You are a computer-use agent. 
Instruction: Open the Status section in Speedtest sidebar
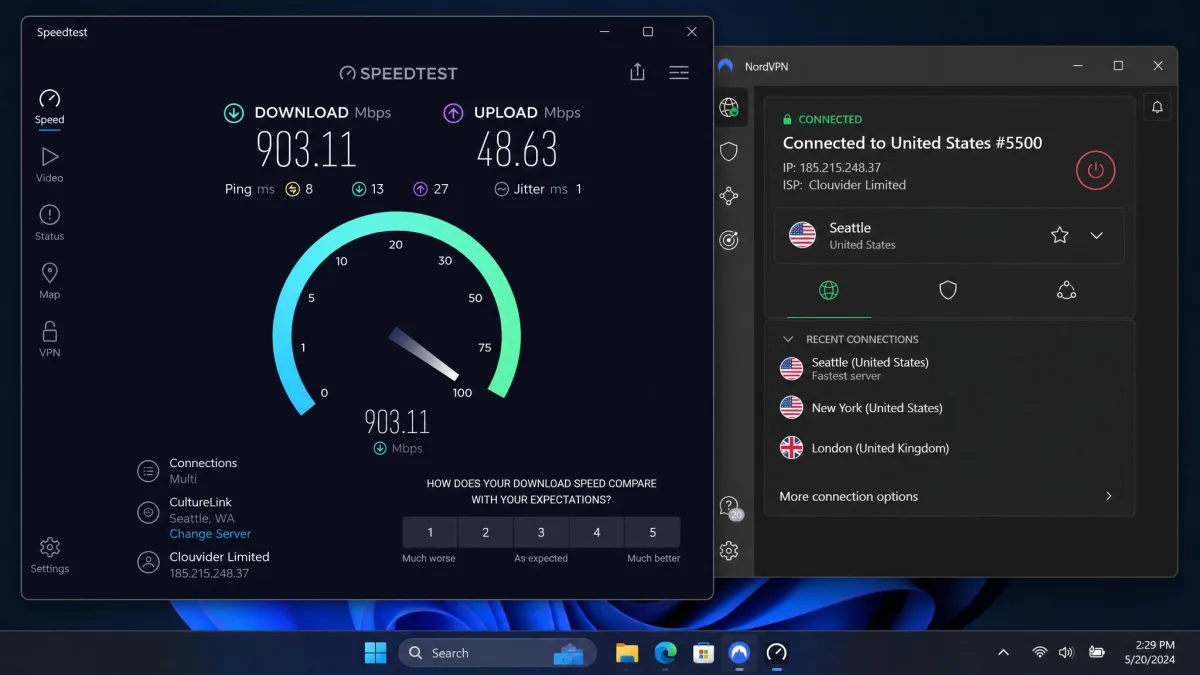[x=49, y=223]
